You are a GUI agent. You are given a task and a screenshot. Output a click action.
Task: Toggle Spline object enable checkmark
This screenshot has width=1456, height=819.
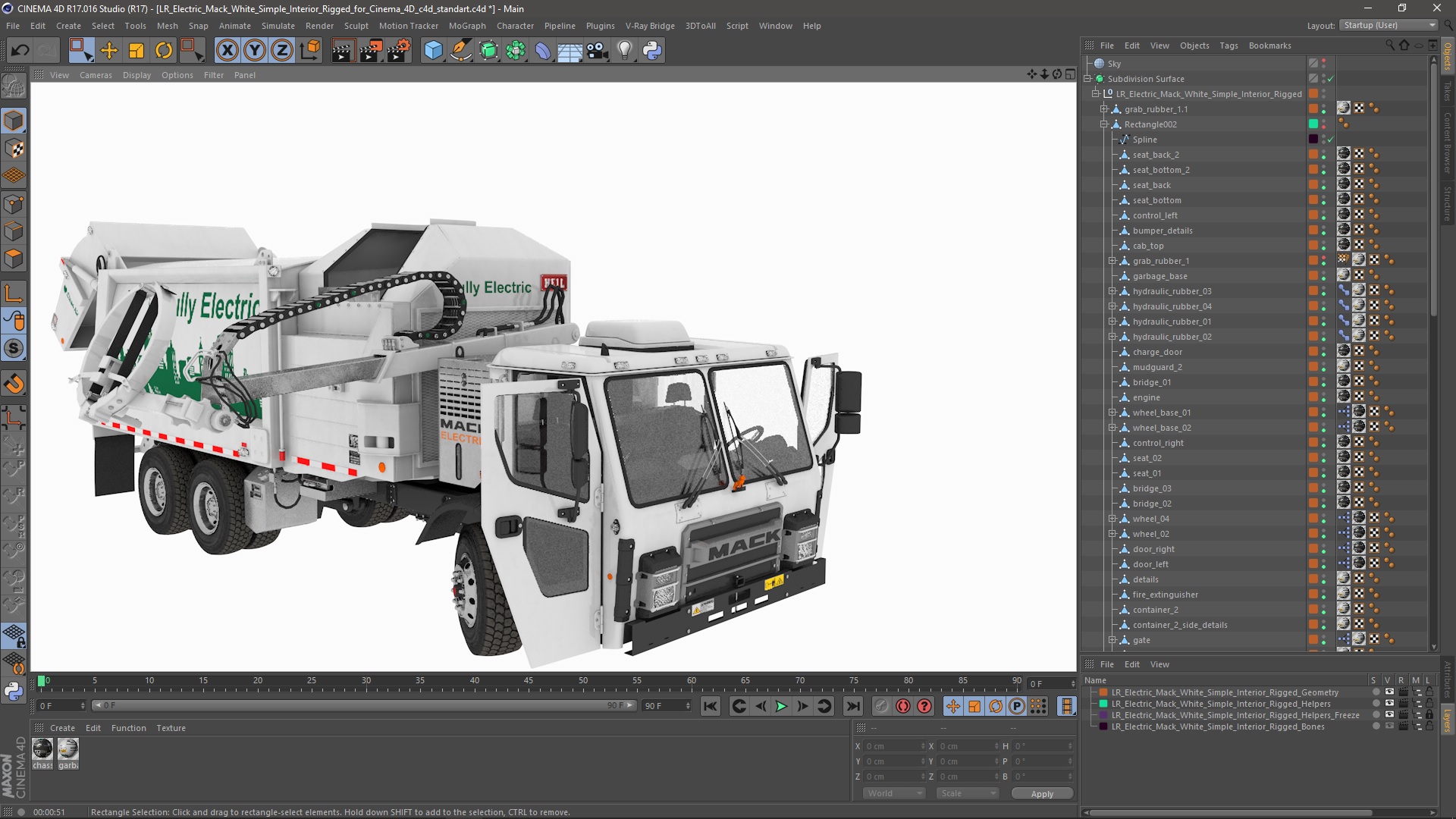click(x=1331, y=140)
